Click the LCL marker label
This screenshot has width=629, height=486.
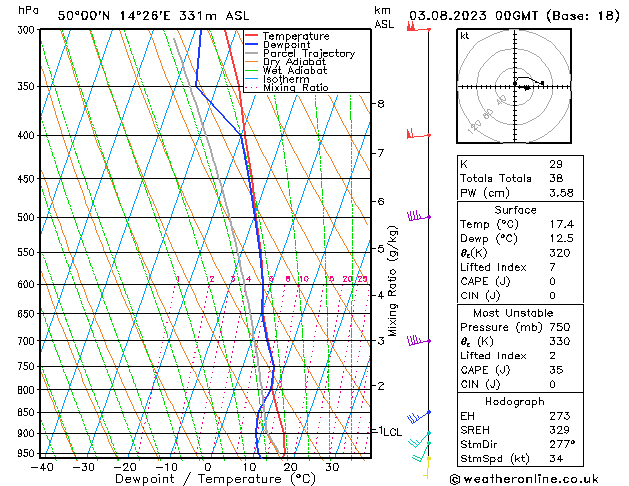click(392, 432)
